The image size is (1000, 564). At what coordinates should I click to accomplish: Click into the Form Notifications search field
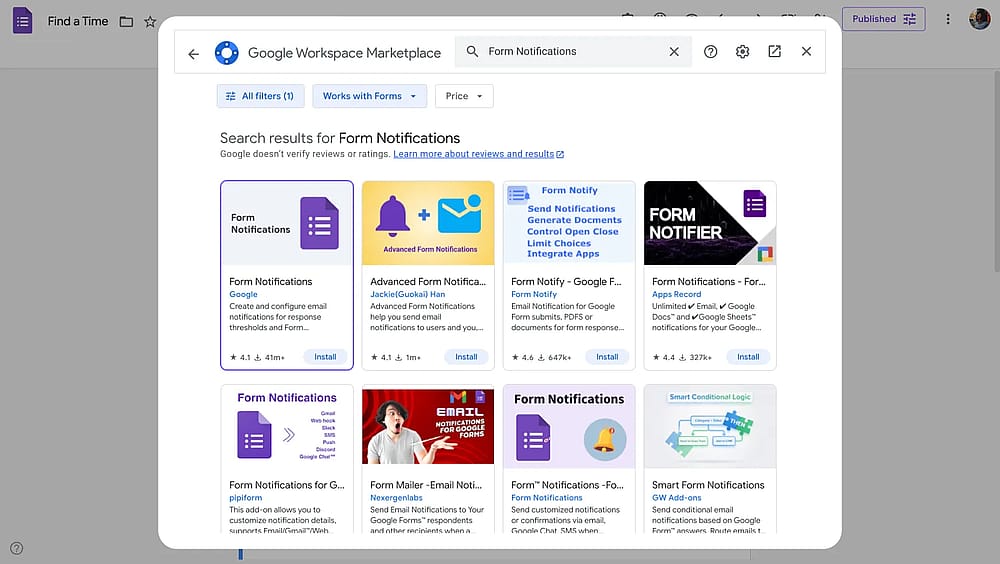click(x=574, y=51)
